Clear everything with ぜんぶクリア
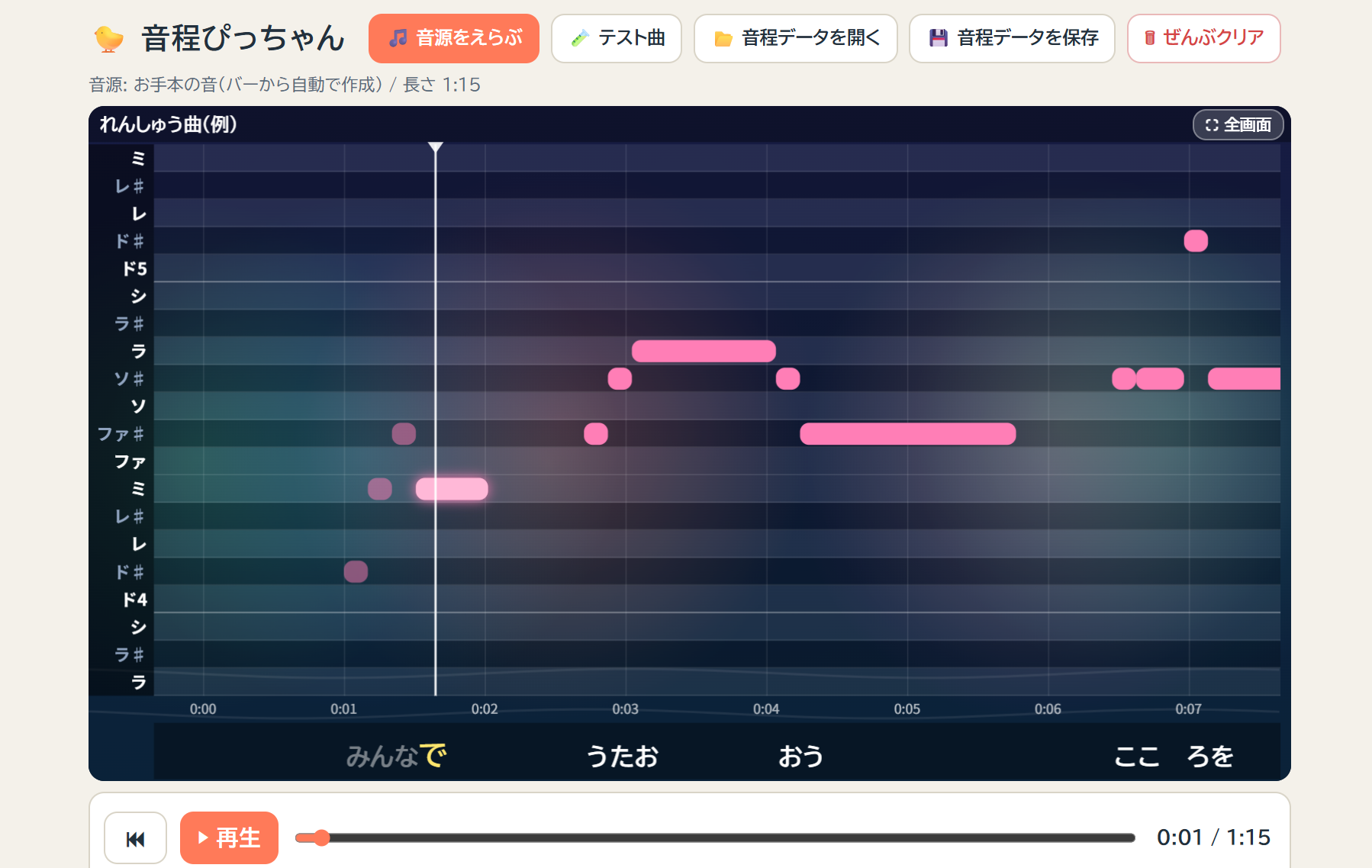 [x=1203, y=38]
